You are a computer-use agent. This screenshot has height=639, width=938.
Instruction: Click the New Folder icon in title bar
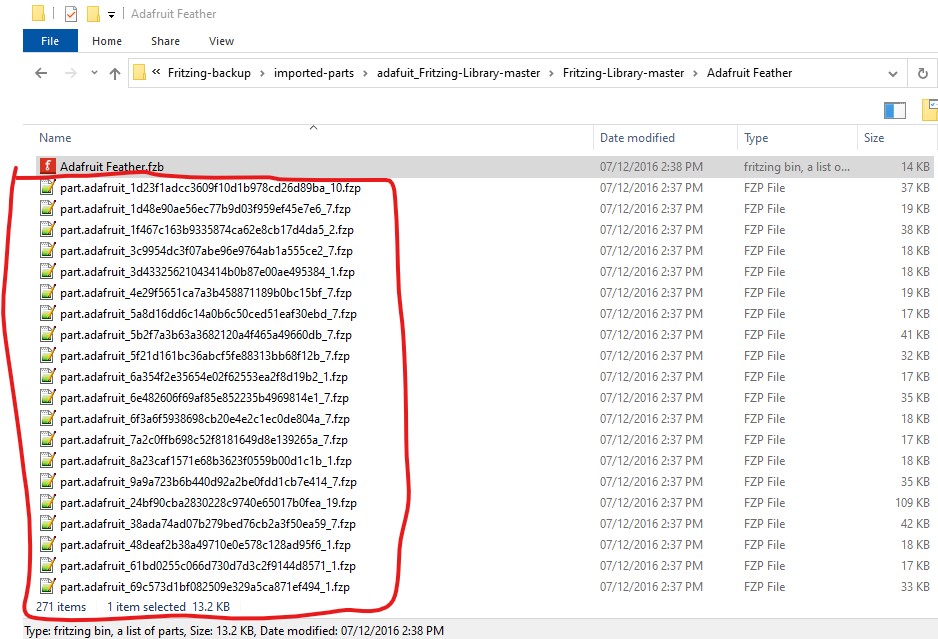point(93,14)
